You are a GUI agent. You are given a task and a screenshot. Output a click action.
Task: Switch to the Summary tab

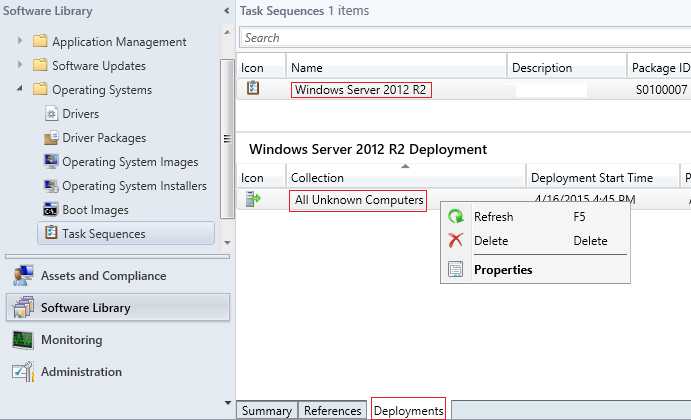(267, 410)
